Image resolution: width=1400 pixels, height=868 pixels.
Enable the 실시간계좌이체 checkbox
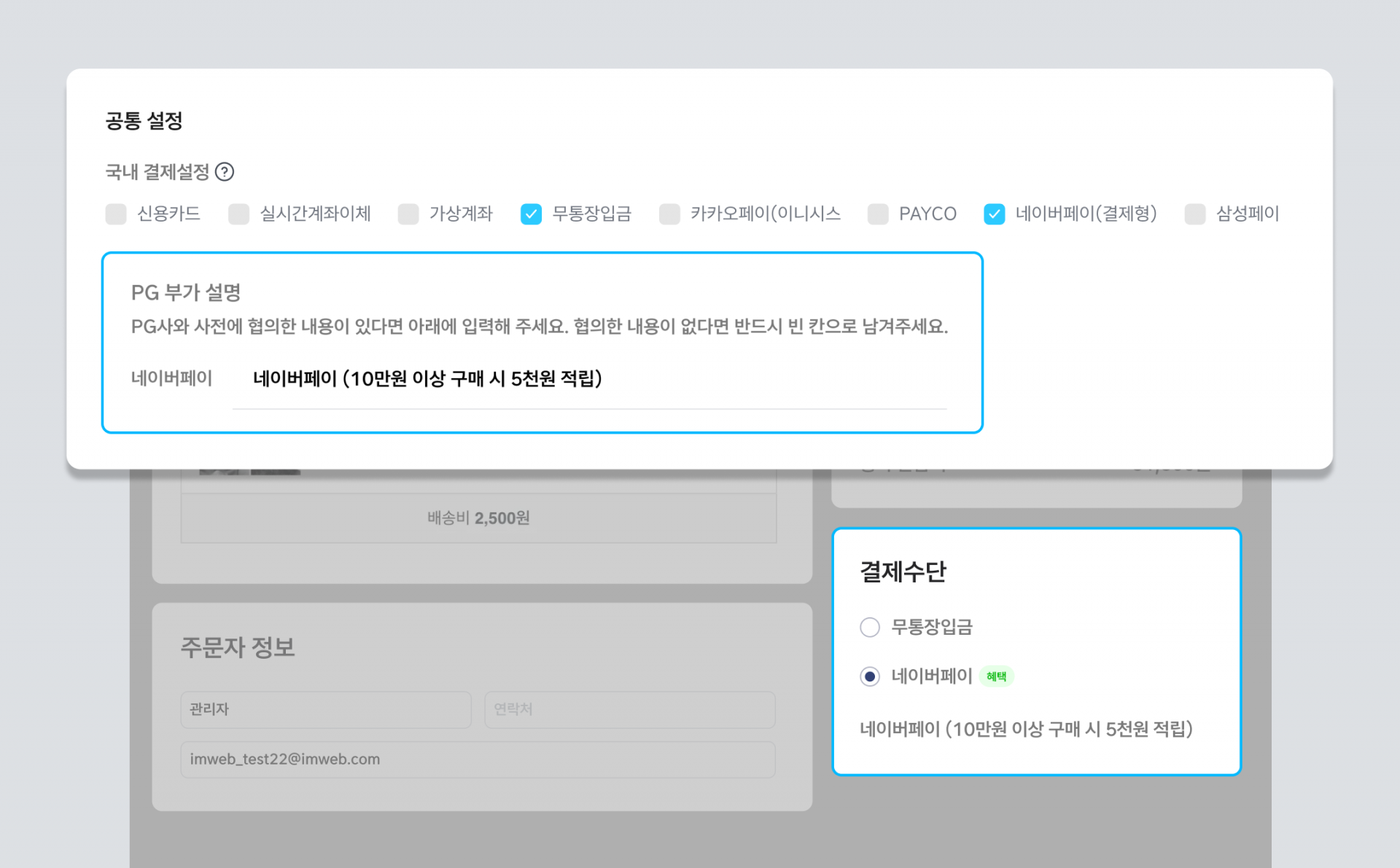[238, 214]
